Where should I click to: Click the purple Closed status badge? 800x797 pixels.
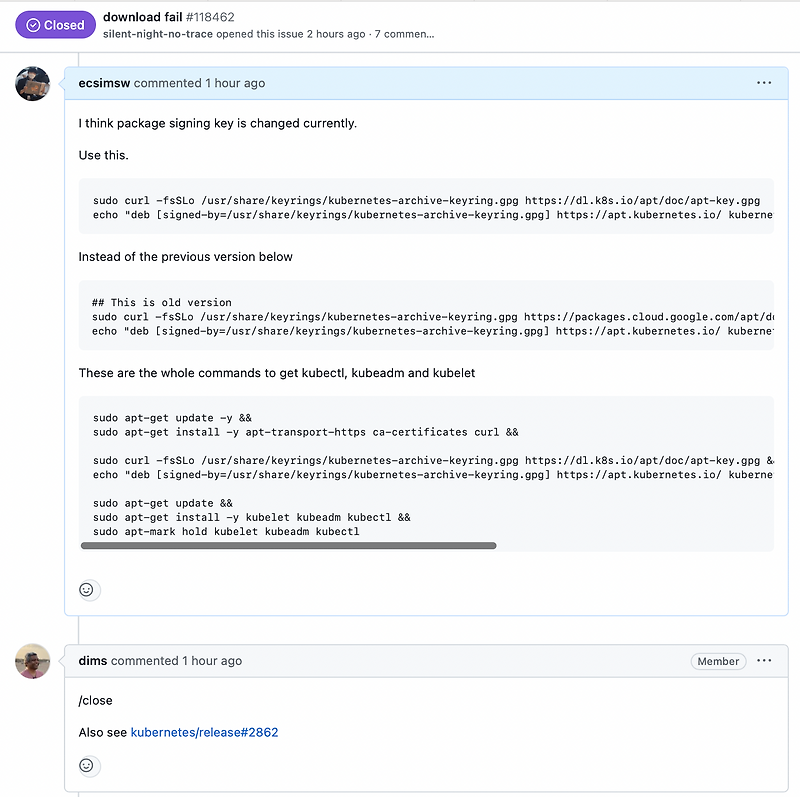click(x=55, y=24)
